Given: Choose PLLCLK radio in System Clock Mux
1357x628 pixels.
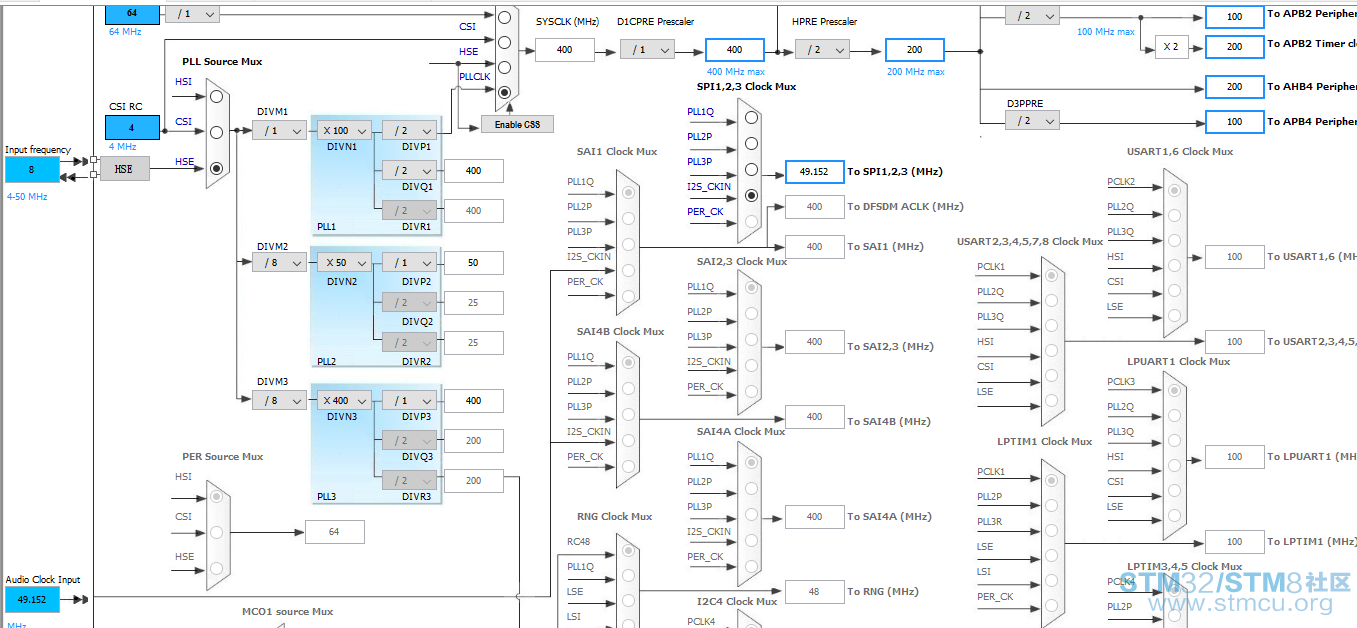Looking at the screenshot, I should [x=504, y=92].
